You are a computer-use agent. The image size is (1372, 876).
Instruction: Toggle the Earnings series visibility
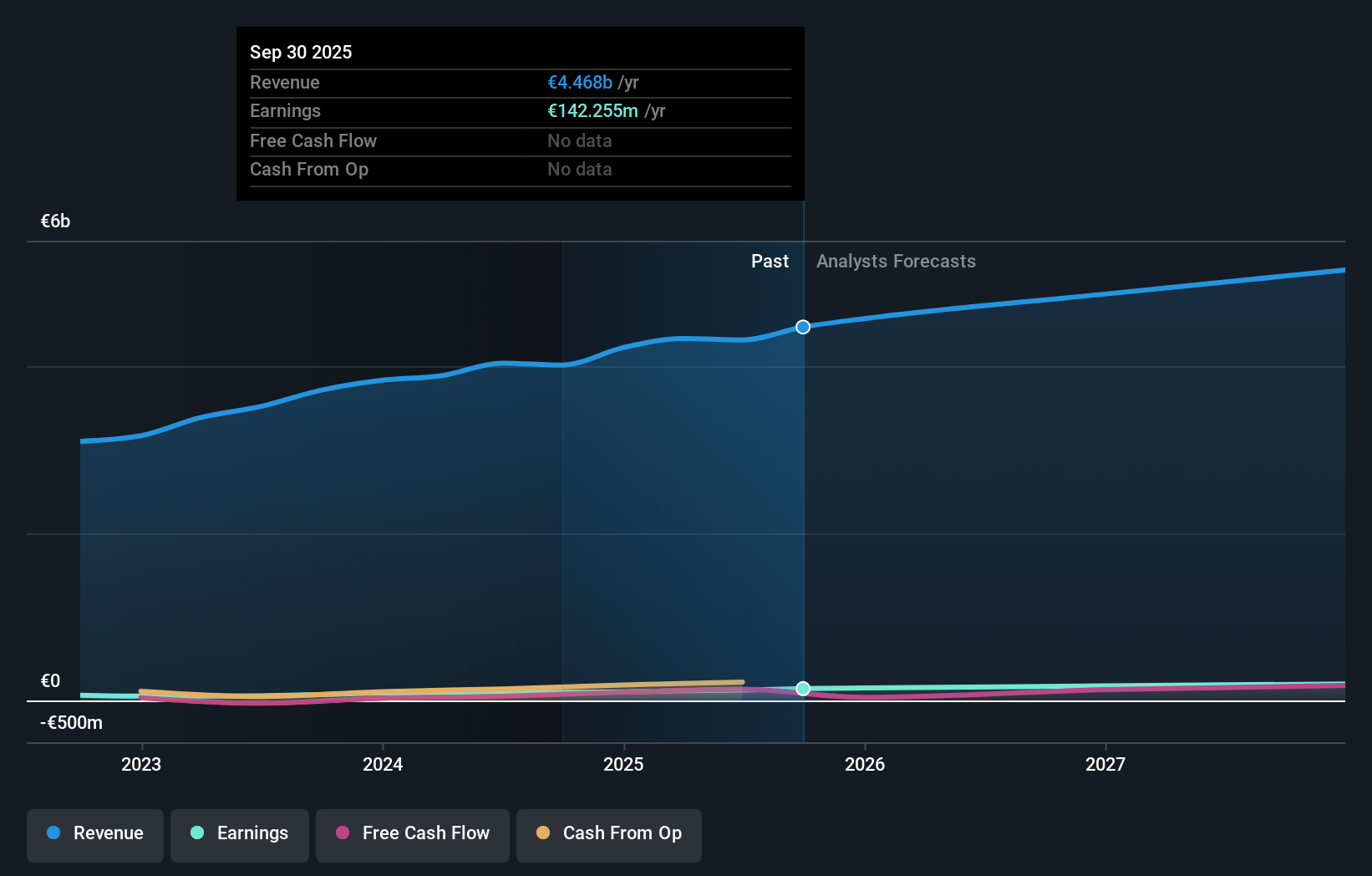[240, 835]
